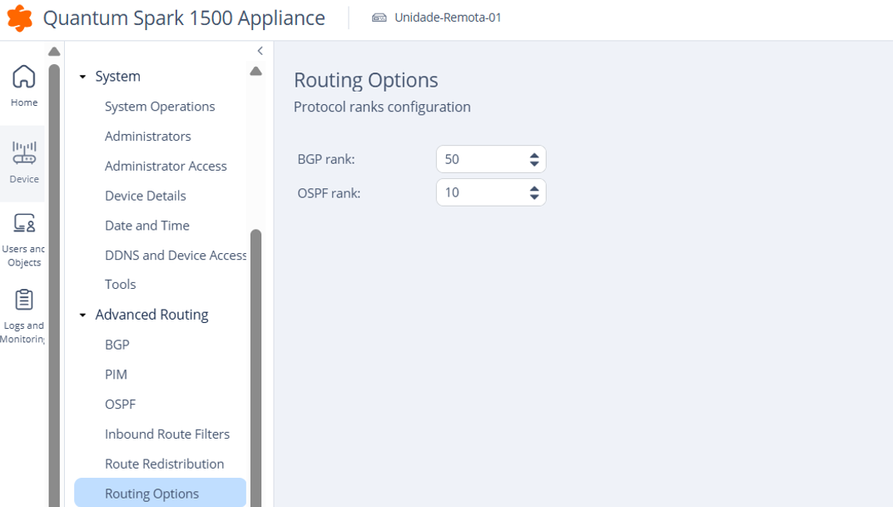The width and height of the screenshot is (893, 507).
Task: Open Users and Objects icon
Action: pyautogui.click(x=24, y=224)
